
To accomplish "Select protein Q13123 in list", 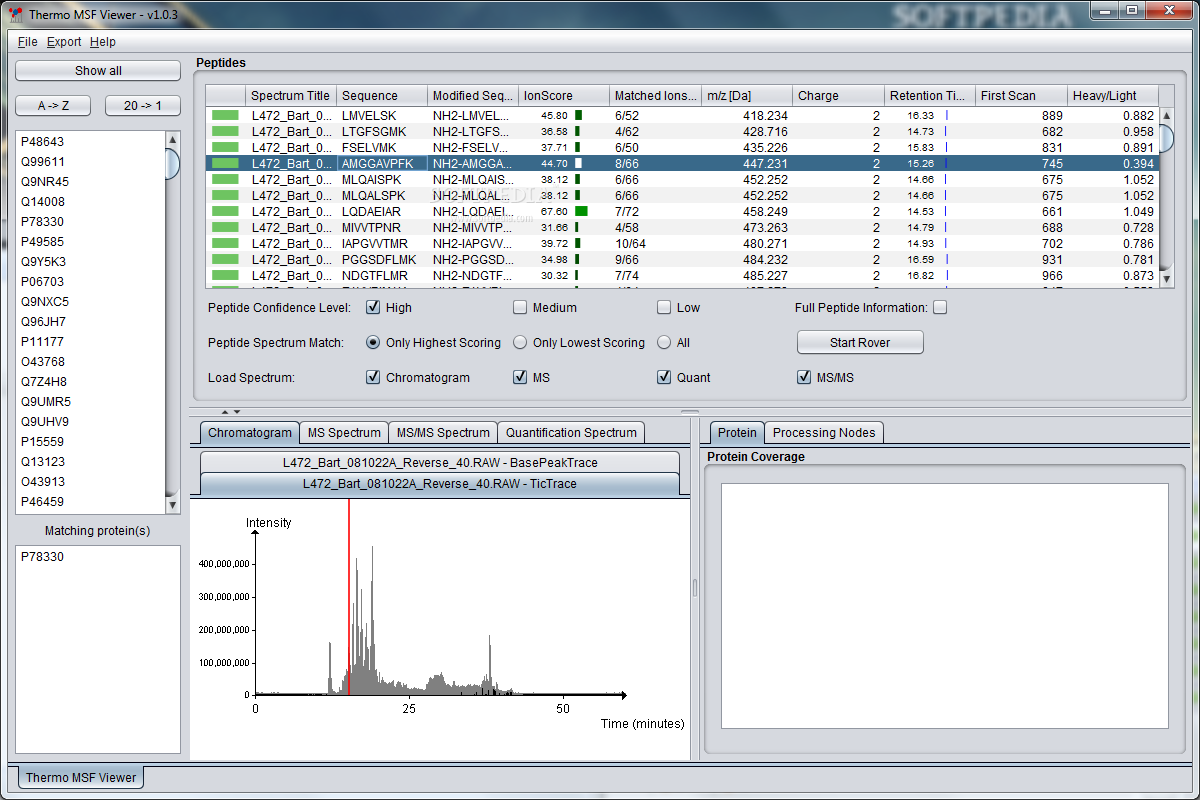I will click(90, 462).
